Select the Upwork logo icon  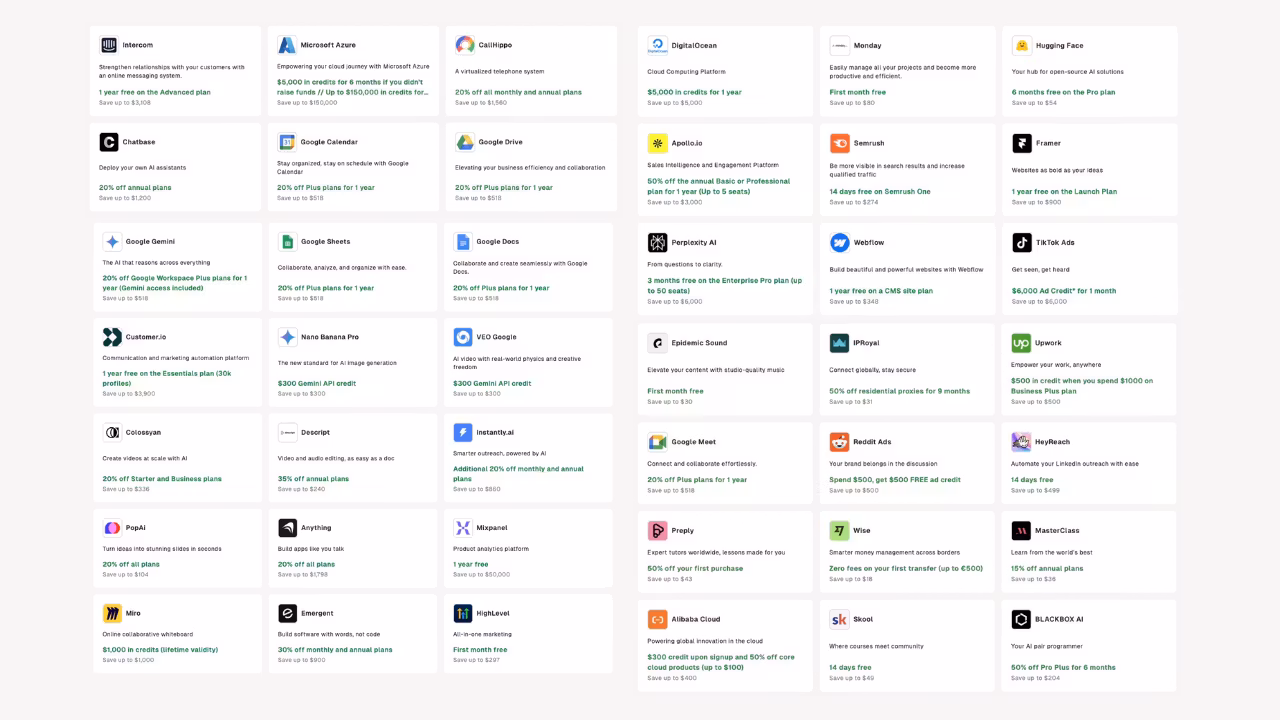pos(1021,343)
